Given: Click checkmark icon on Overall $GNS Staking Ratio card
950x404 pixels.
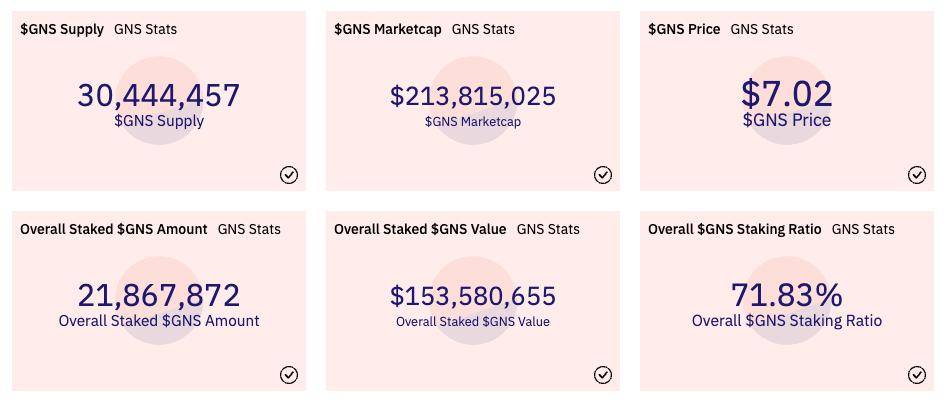Looking at the screenshot, I should [917, 375].
